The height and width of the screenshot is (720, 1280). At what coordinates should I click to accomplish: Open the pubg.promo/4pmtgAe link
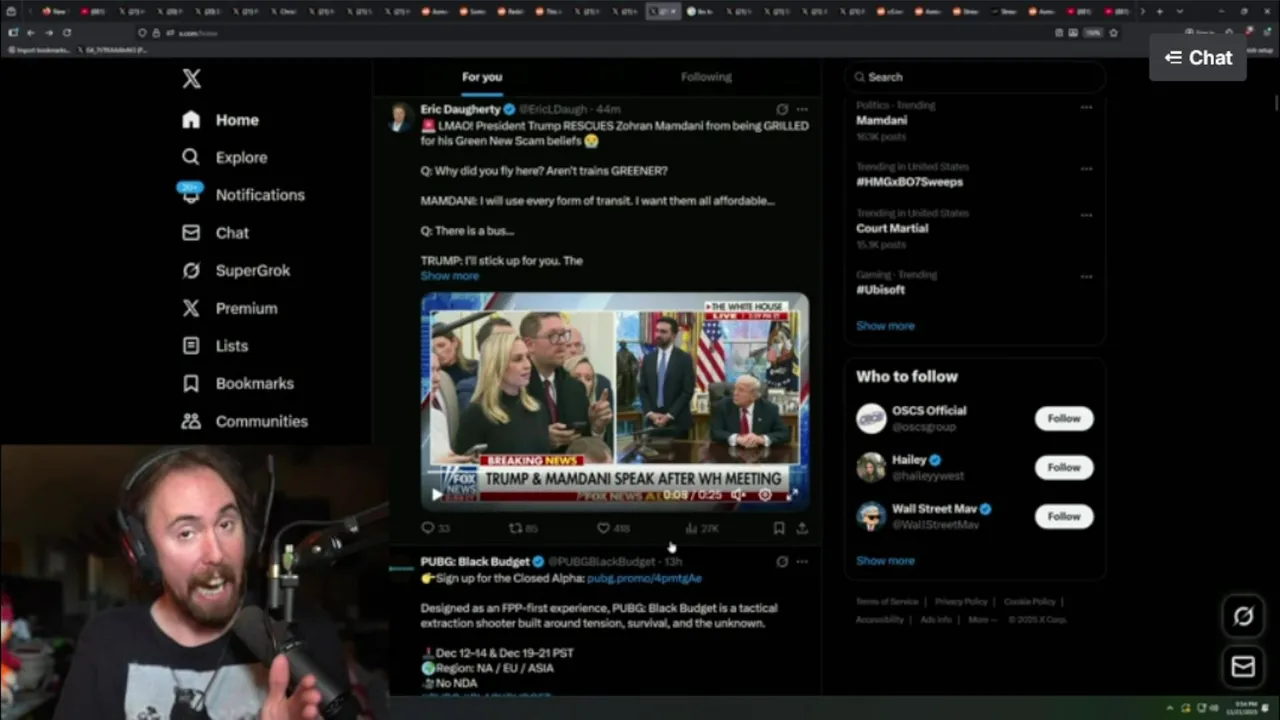click(x=644, y=578)
